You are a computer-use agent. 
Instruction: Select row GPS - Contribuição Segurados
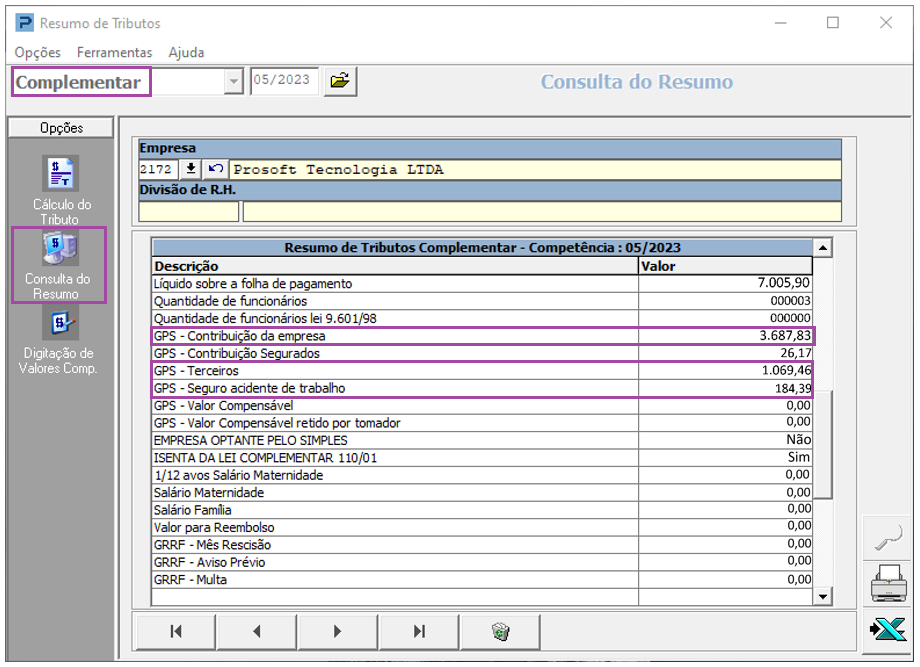(x=482, y=353)
